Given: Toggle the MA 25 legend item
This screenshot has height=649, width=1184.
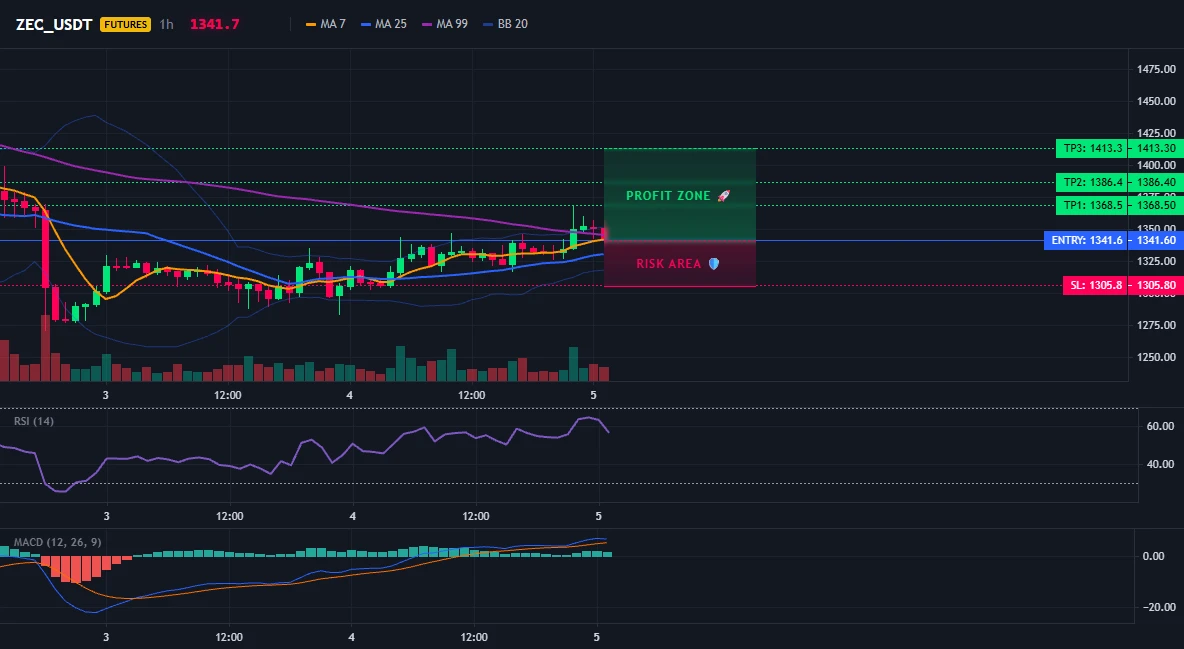Looking at the screenshot, I should tap(384, 24).
